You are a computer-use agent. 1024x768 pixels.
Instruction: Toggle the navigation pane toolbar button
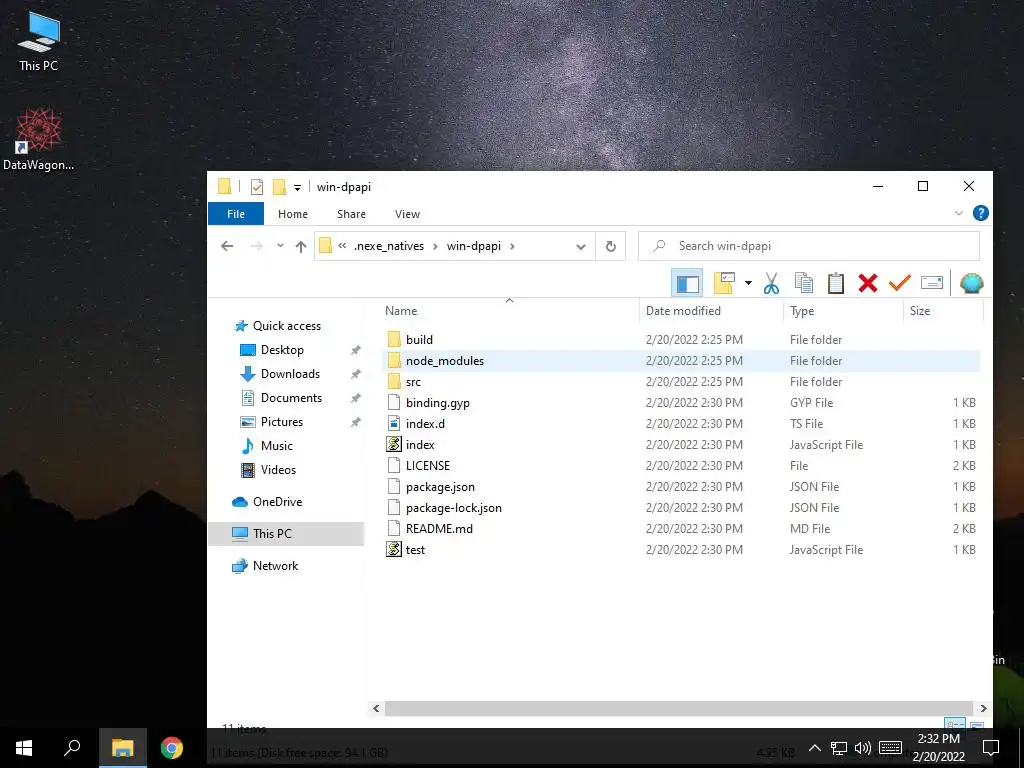(687, 283)
